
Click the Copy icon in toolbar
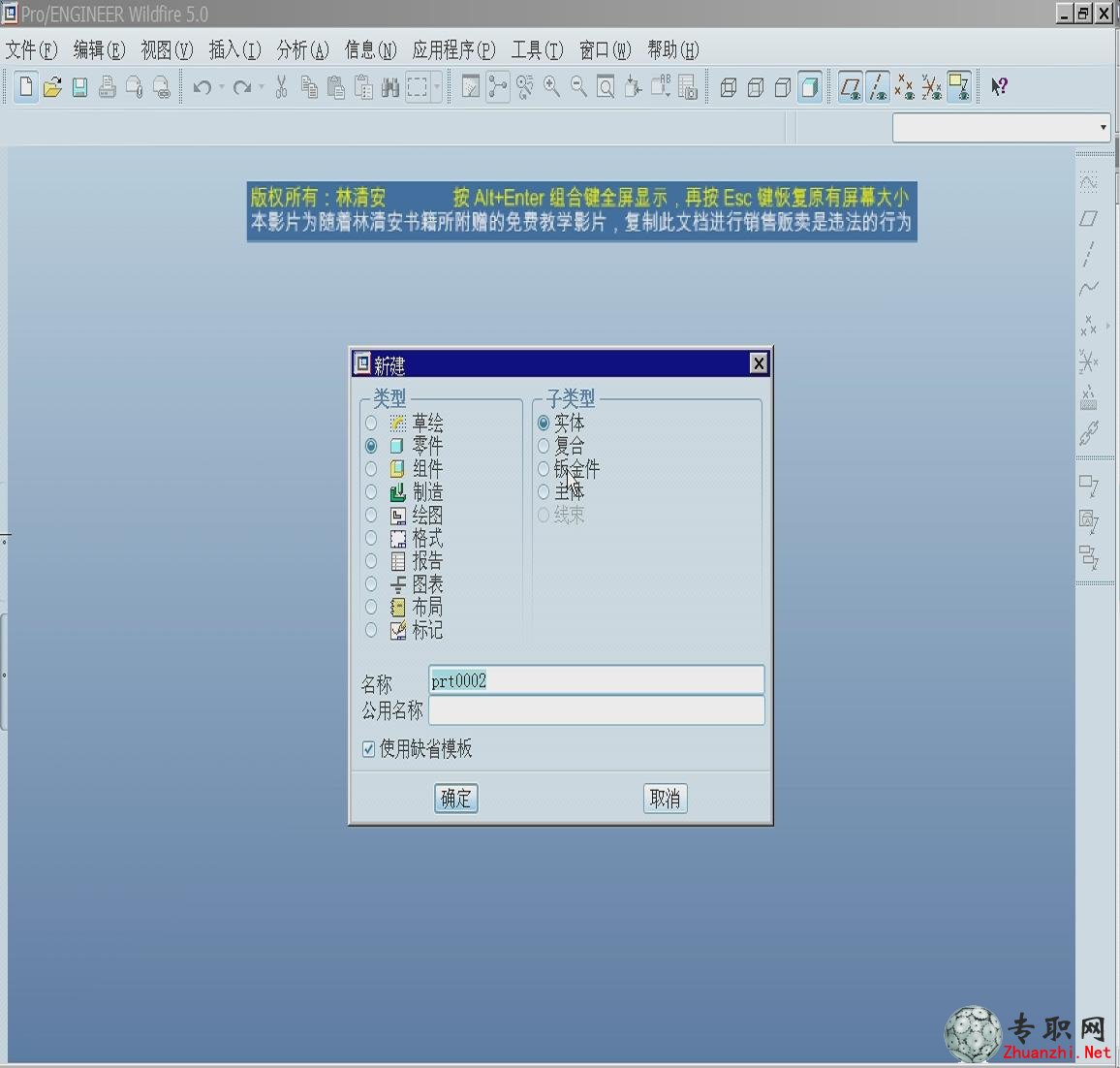pyautogui.click(x=308, y=87)
